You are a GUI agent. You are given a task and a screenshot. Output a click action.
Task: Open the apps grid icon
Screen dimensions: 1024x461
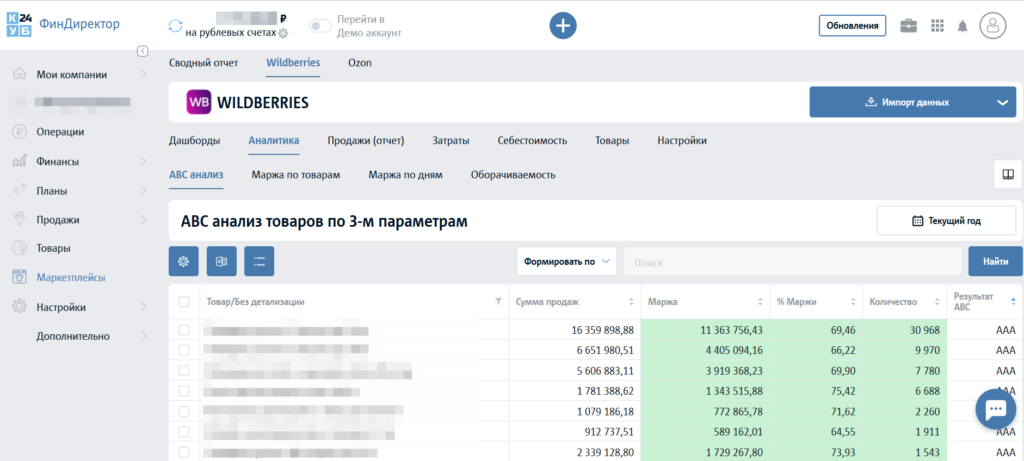(x=937, y=25)
